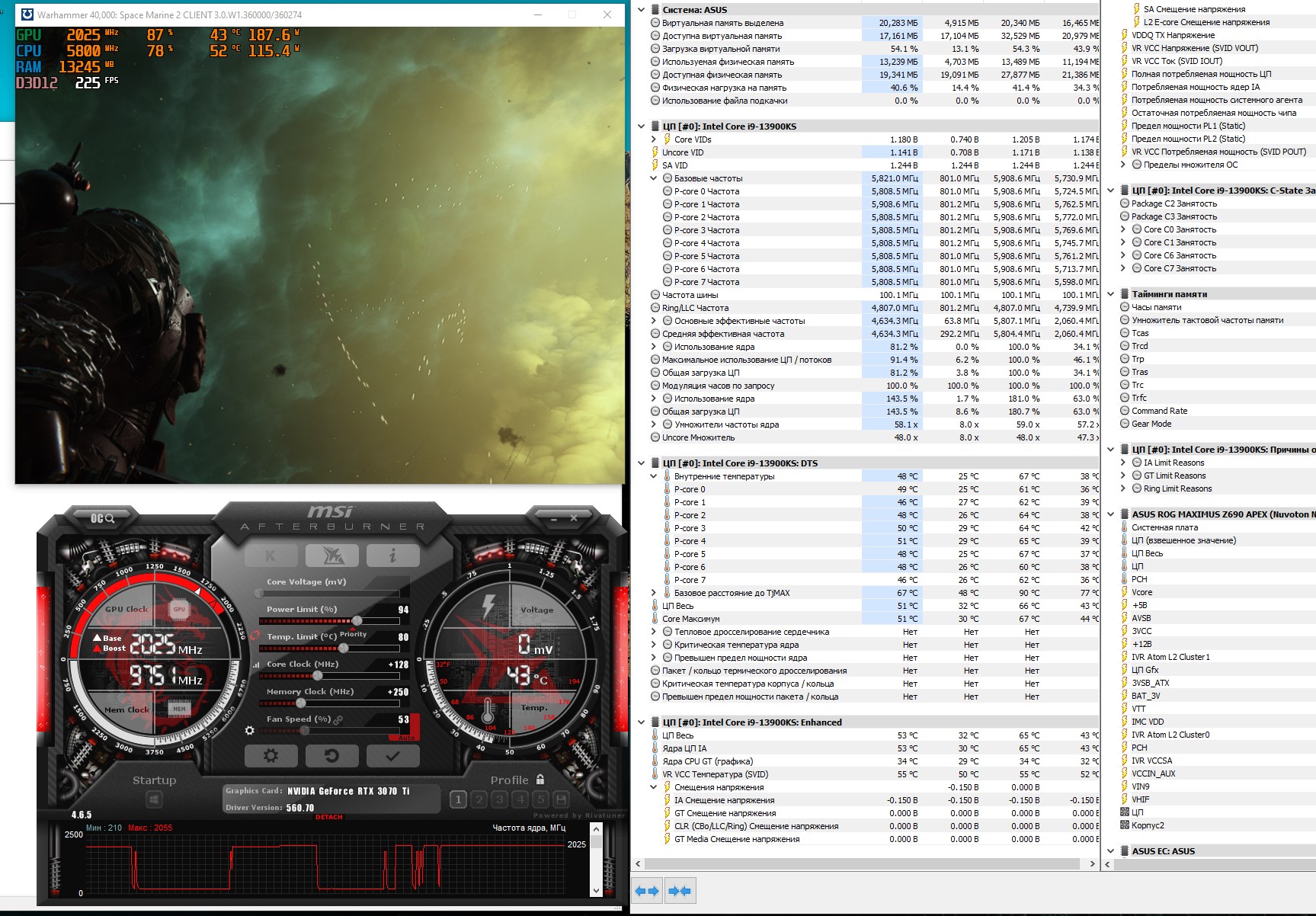Screen dimensions: 1316x916
Task: Select Afterburner profile slot 2
Action: (x=479, y=799)
